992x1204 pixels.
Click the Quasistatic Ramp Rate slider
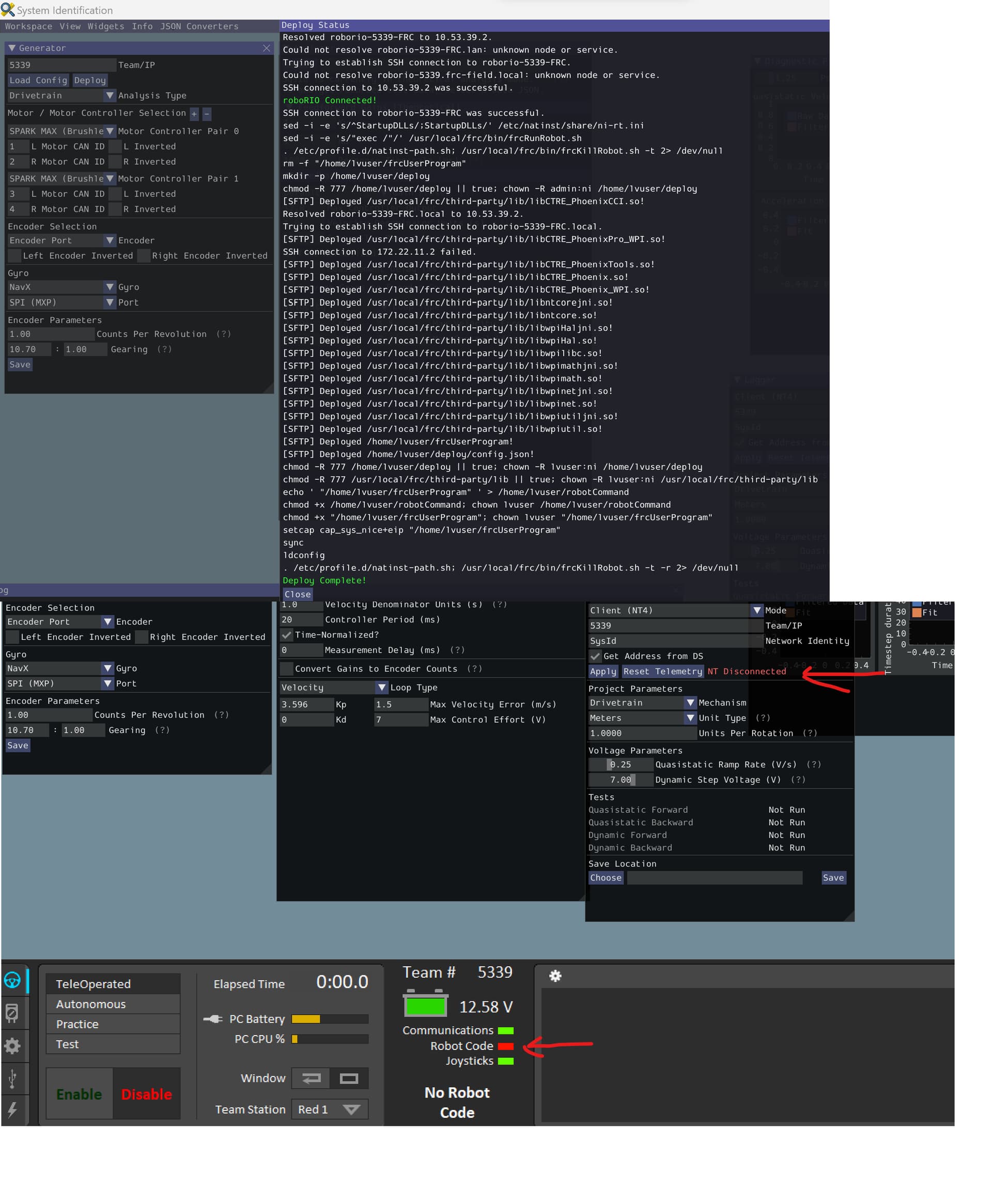tap(621, 765)
